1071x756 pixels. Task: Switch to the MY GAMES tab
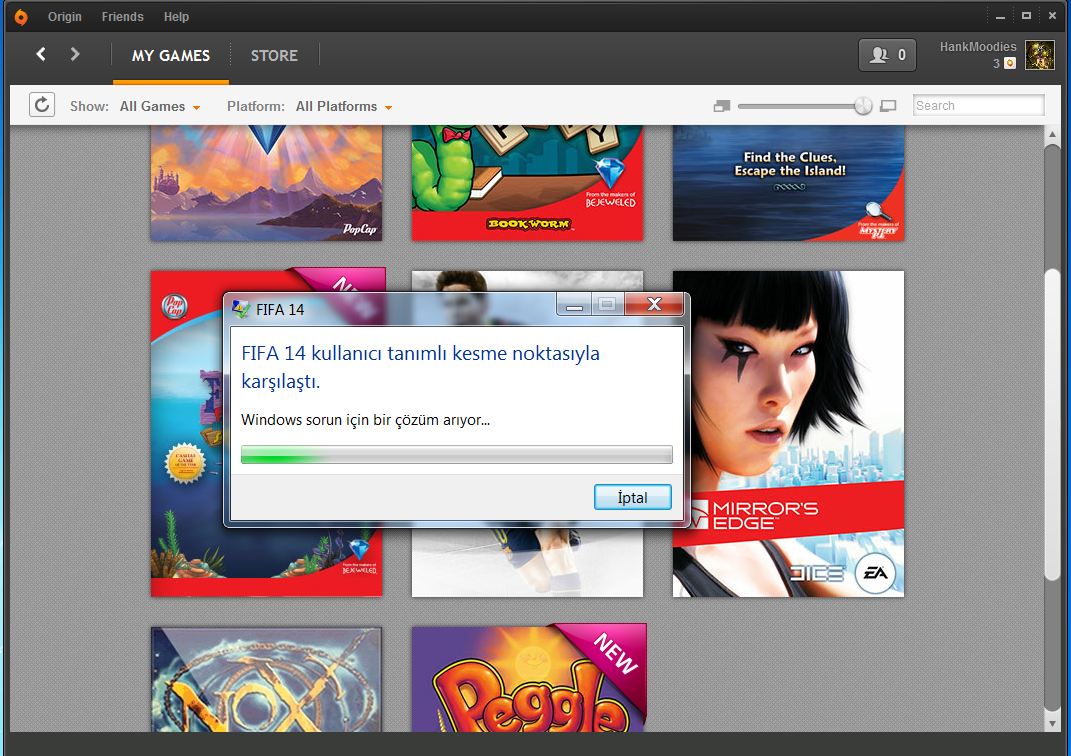(x=171, y=55)
